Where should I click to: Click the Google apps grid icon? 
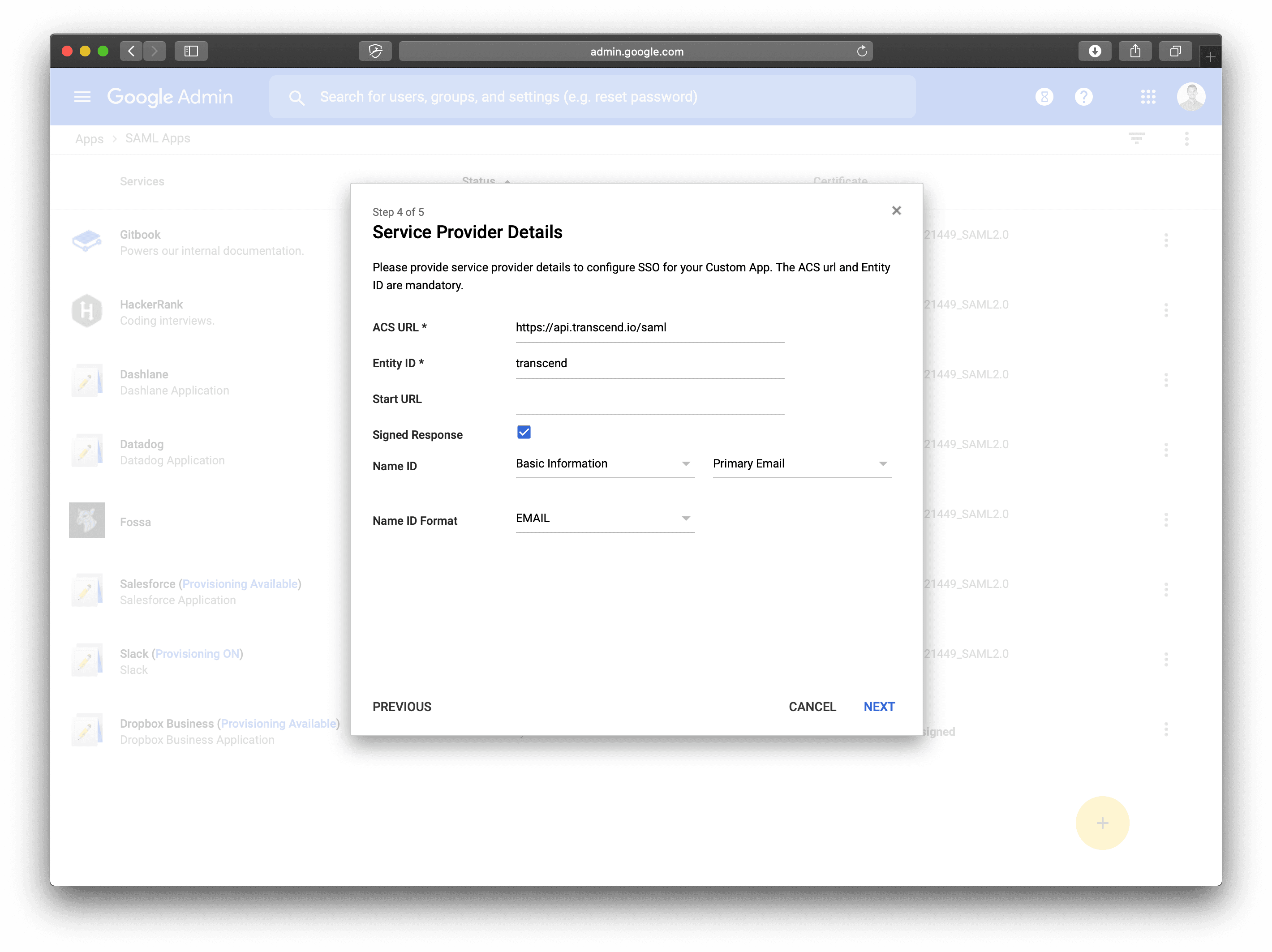[1148, 97]
